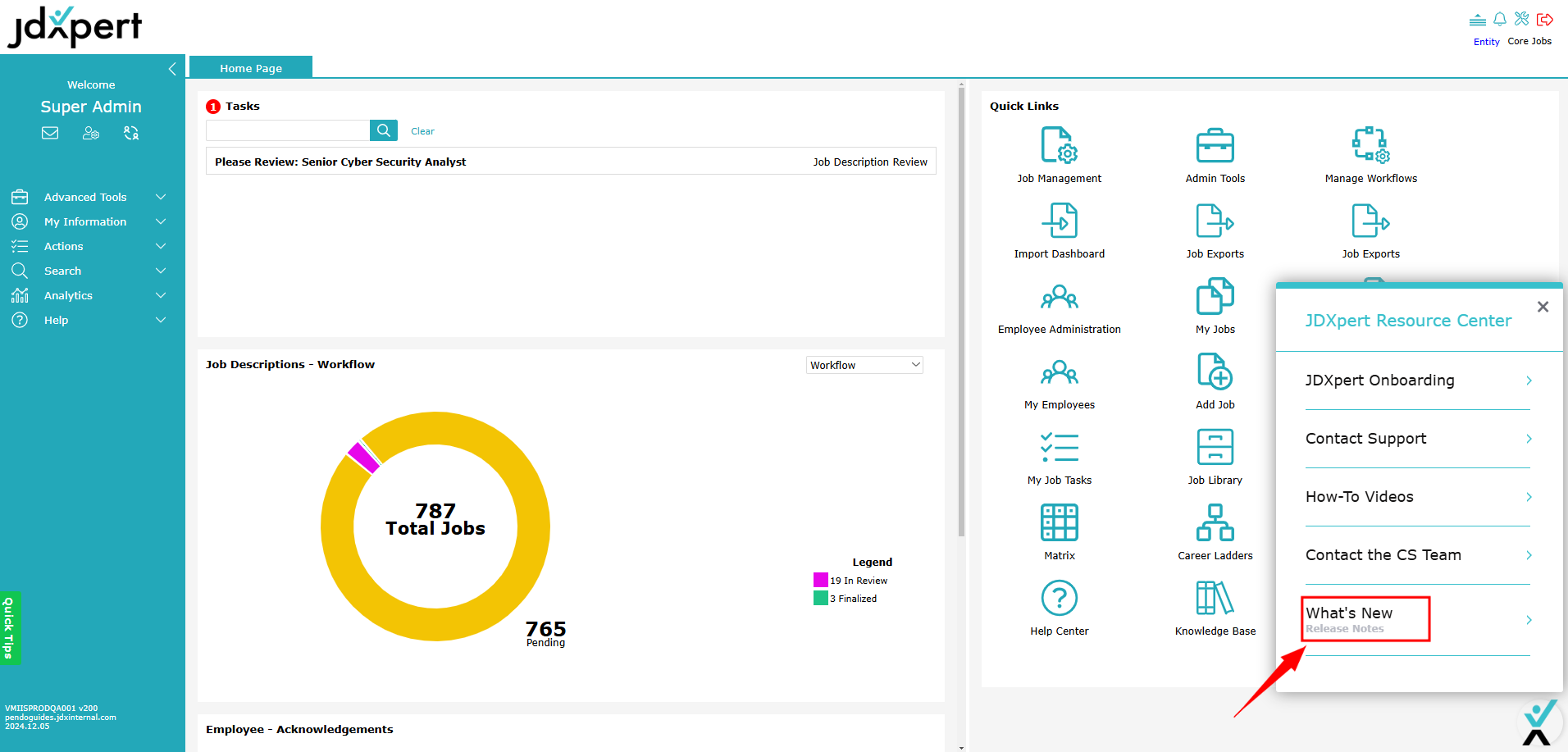1568x752 pixels.
Task: Expand the Actions menu
Action: (x=89, y=246)
